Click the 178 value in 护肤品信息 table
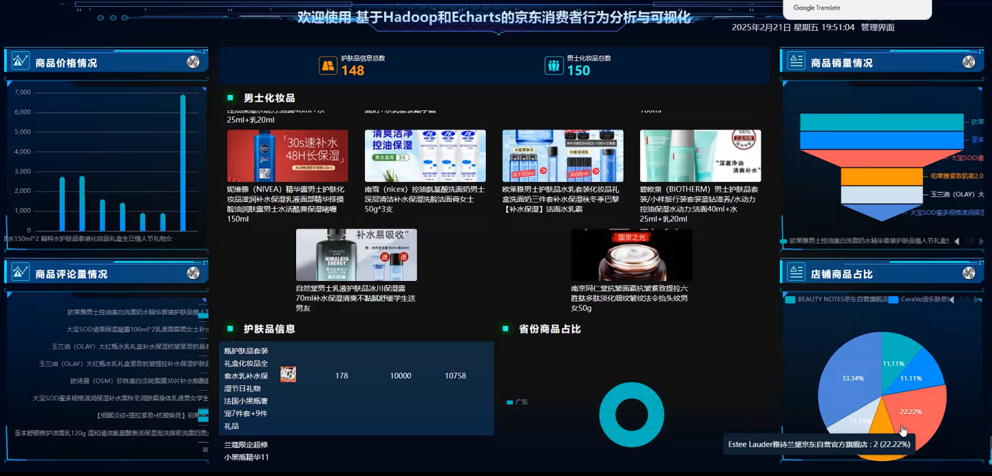The height and width of the screenshot is (476, 992). point(342,375)
